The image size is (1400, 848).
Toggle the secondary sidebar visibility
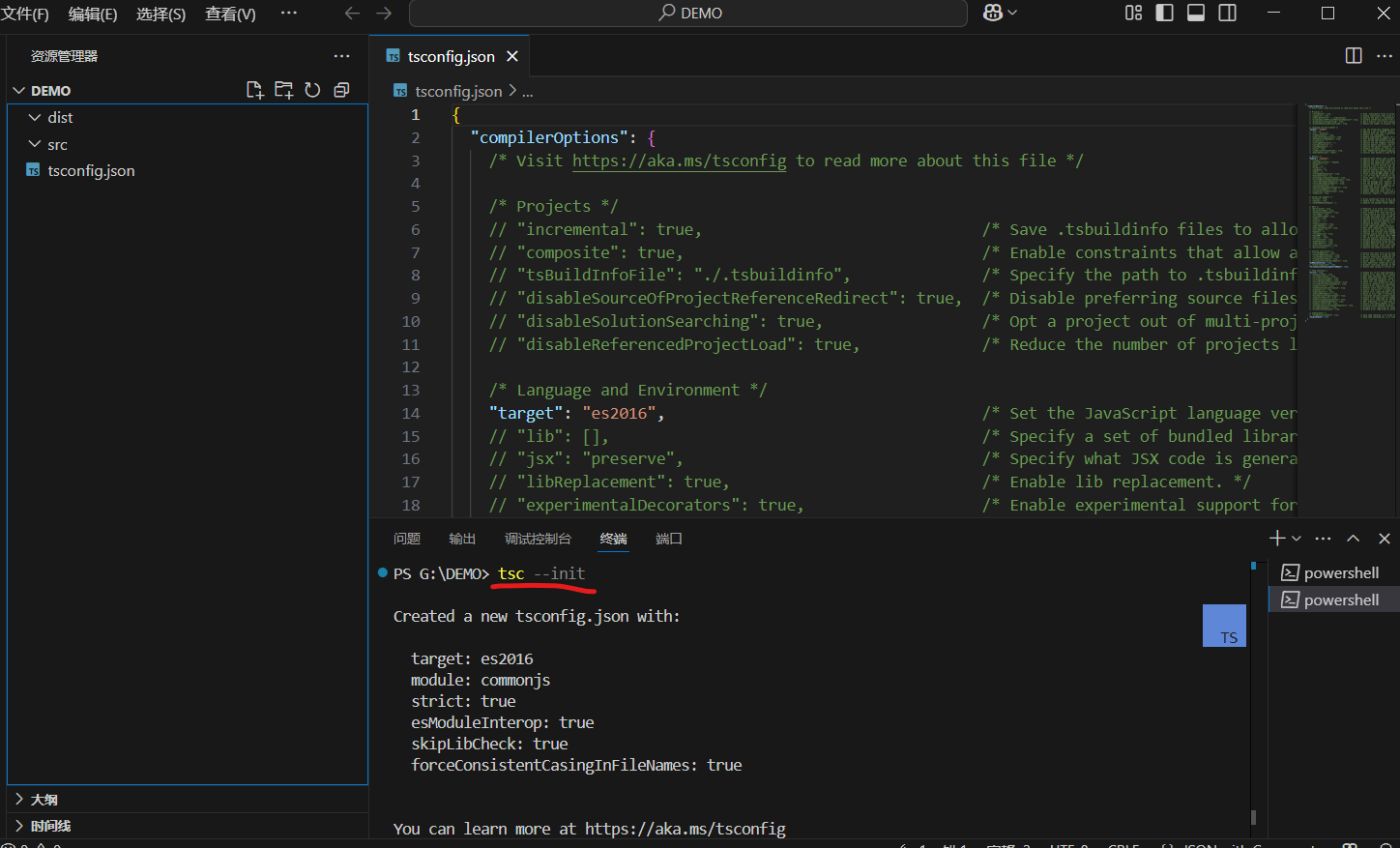[x=1226, y=13]
